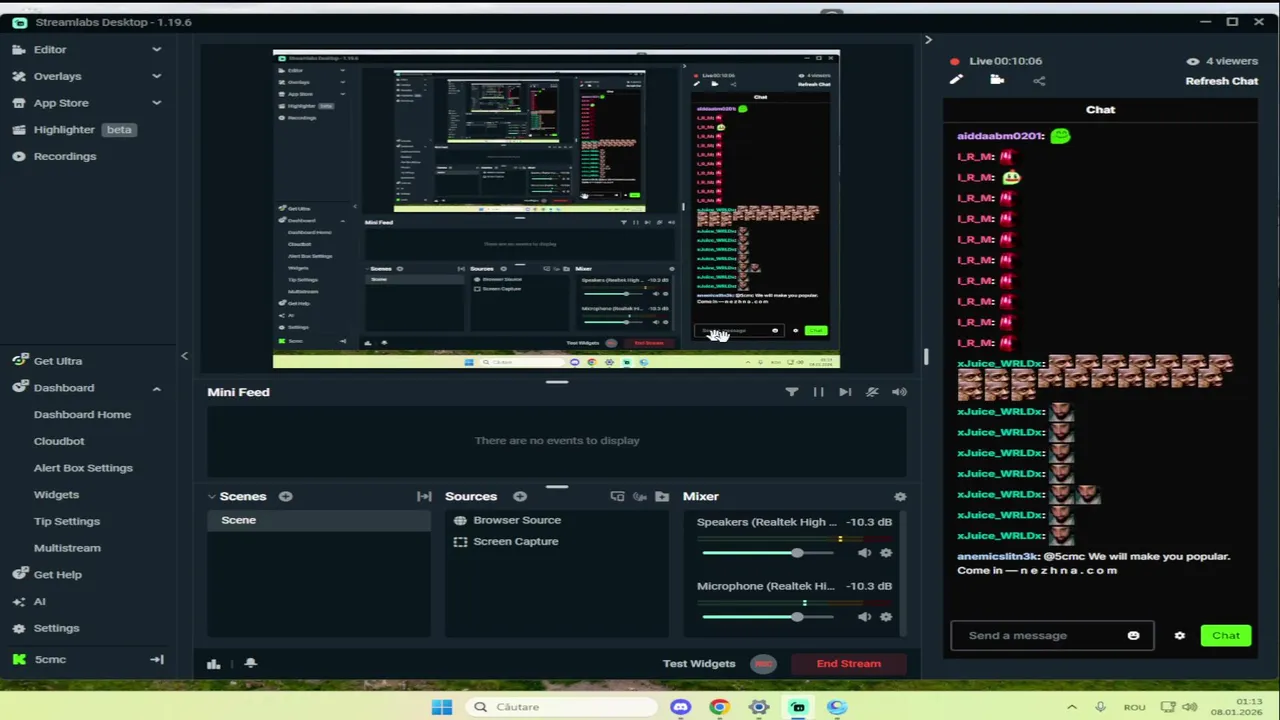Mute the Speakers audio source
The width and height of the screenshot is (1280, 720).
click(864, 553)
